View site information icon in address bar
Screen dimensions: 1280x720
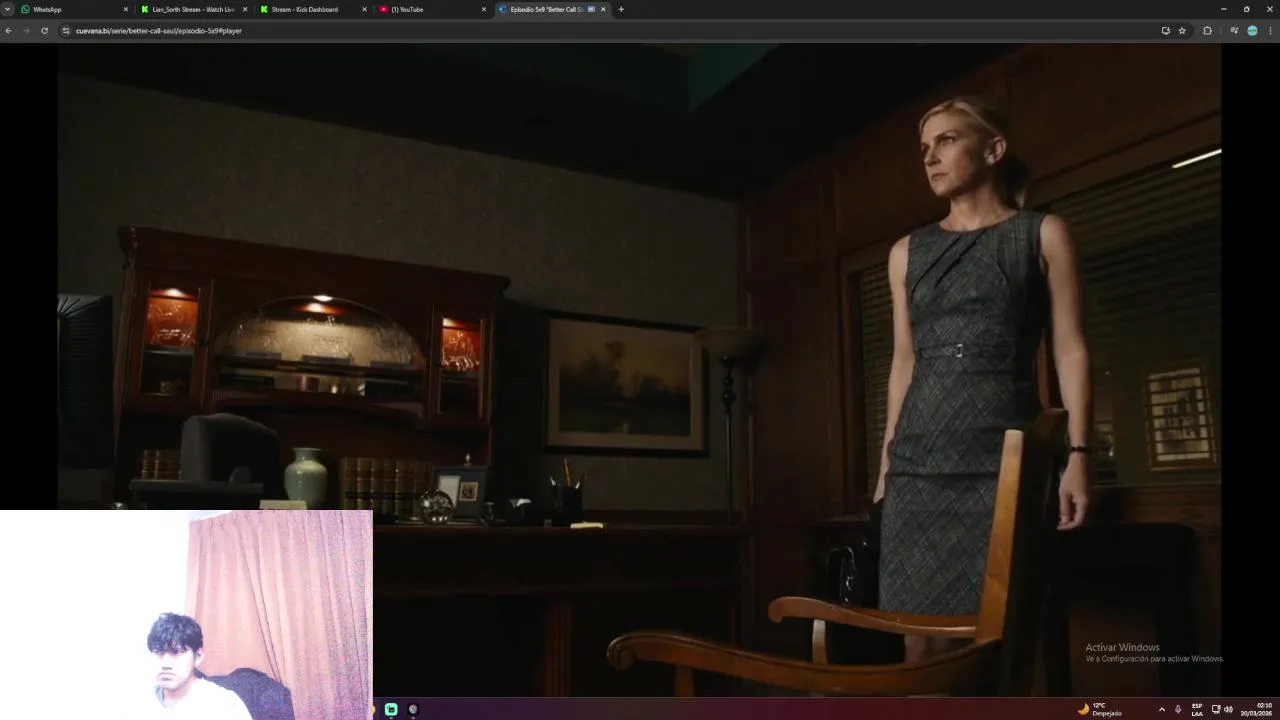coord(66,31)
